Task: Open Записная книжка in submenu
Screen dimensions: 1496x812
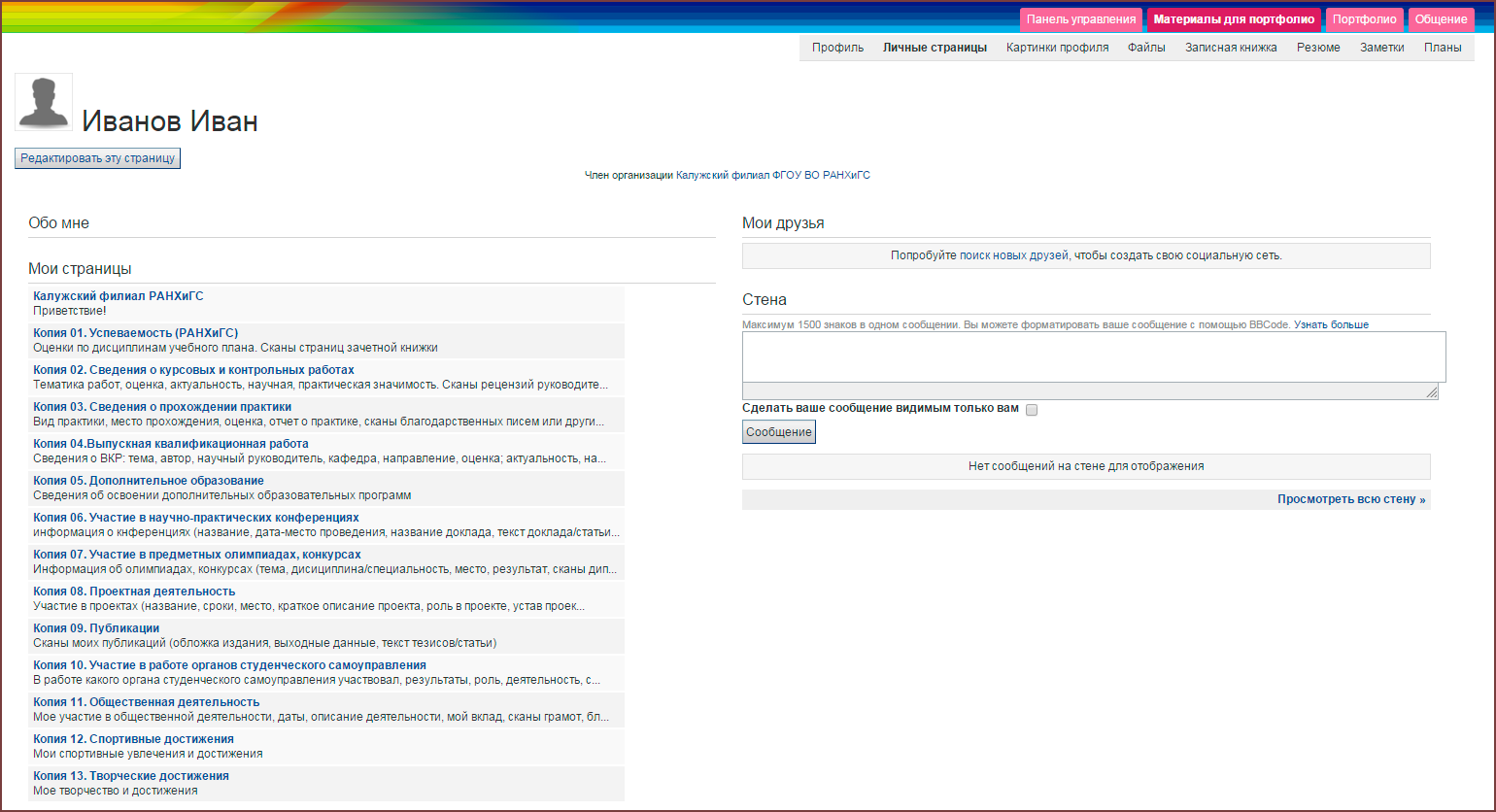Action: point(1231,48)
